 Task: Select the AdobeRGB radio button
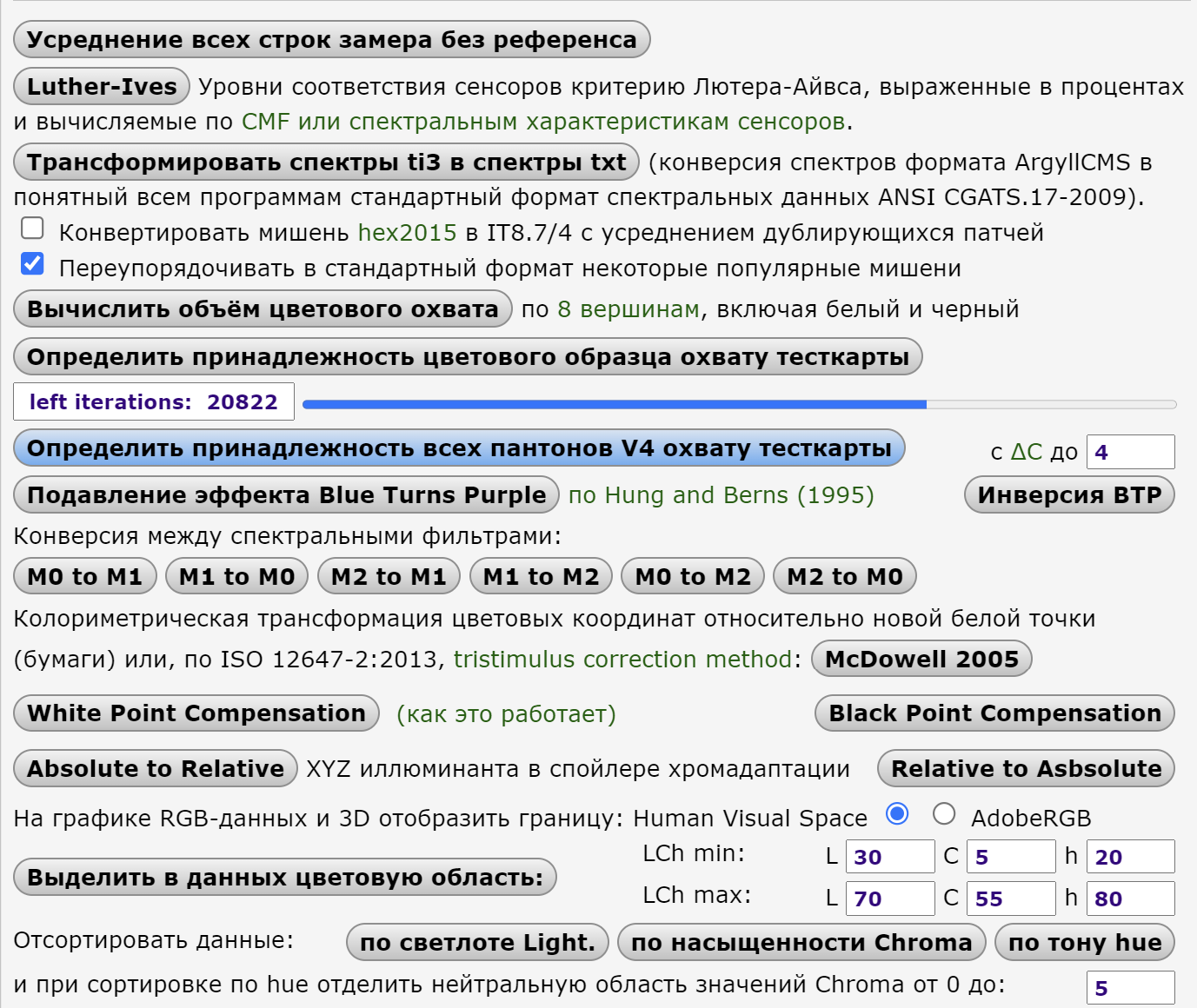(x=944, y=814)
